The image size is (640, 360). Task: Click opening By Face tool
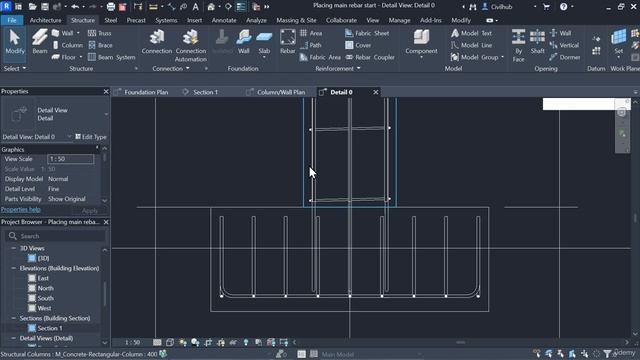[518, 45]
